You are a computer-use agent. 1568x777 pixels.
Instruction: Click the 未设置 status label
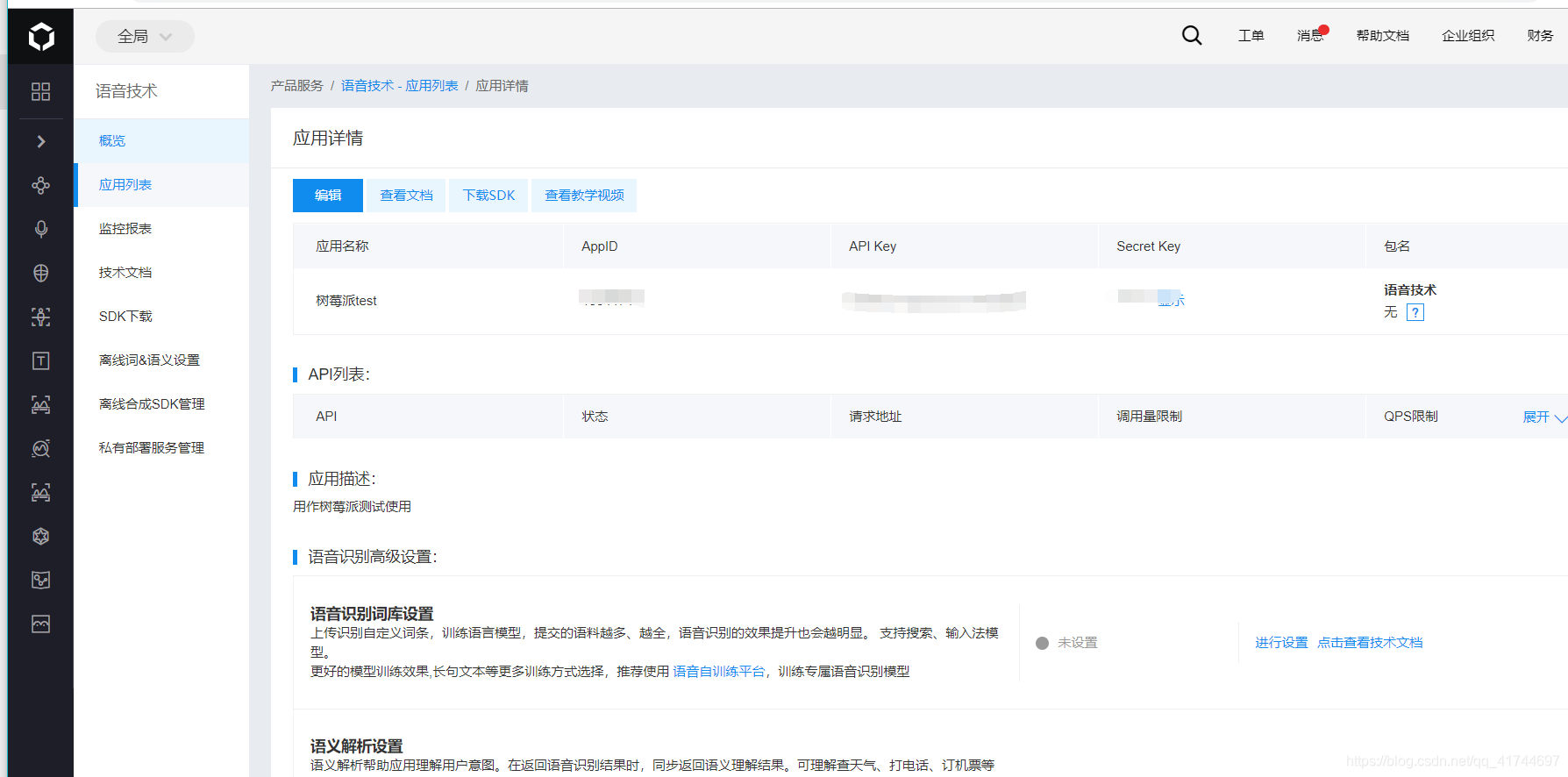pos(1078,643)
